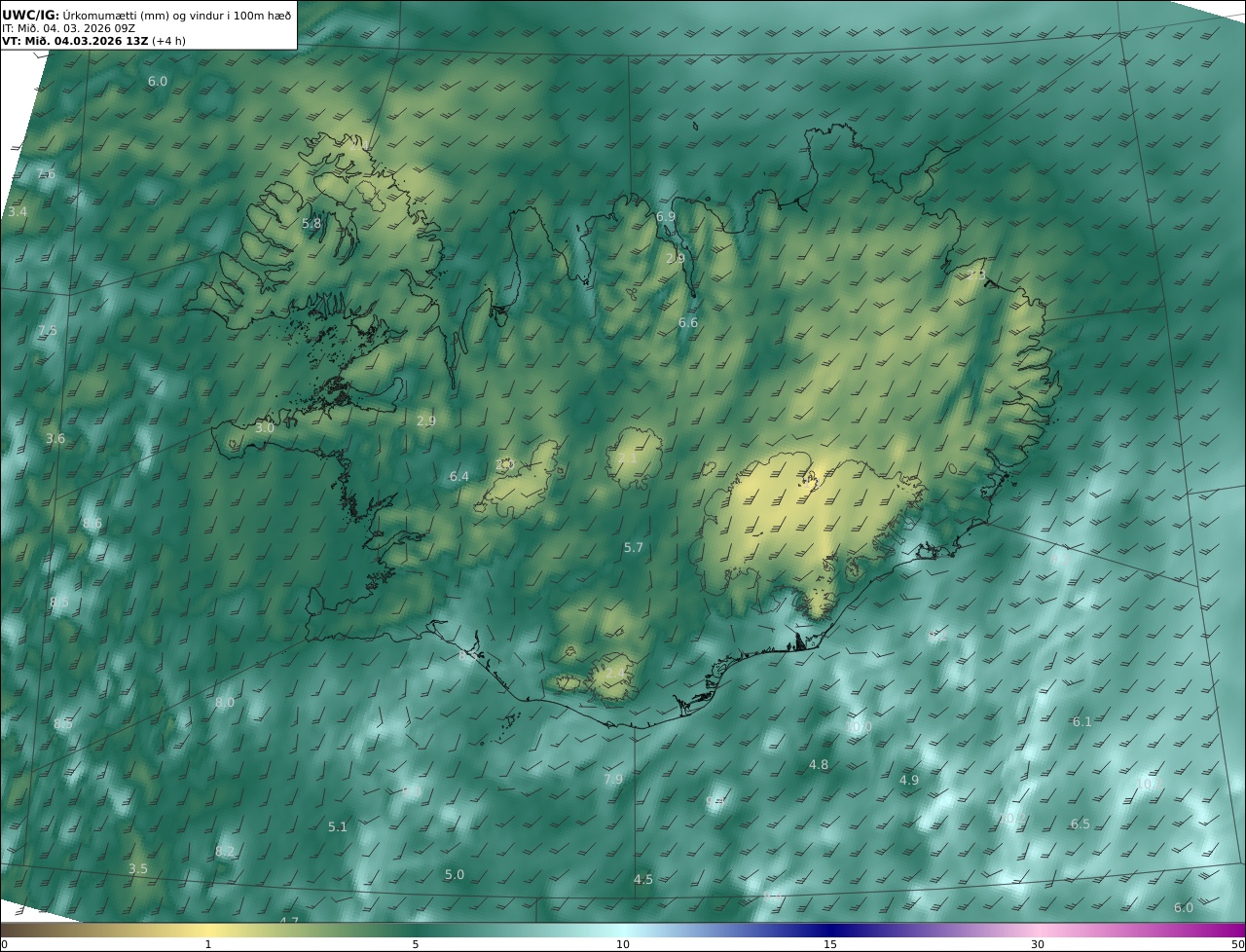The height and width of the screenshot is (952, 1246).
Task: Click the color scale tick label 0
Action: [x=4, y=944]
